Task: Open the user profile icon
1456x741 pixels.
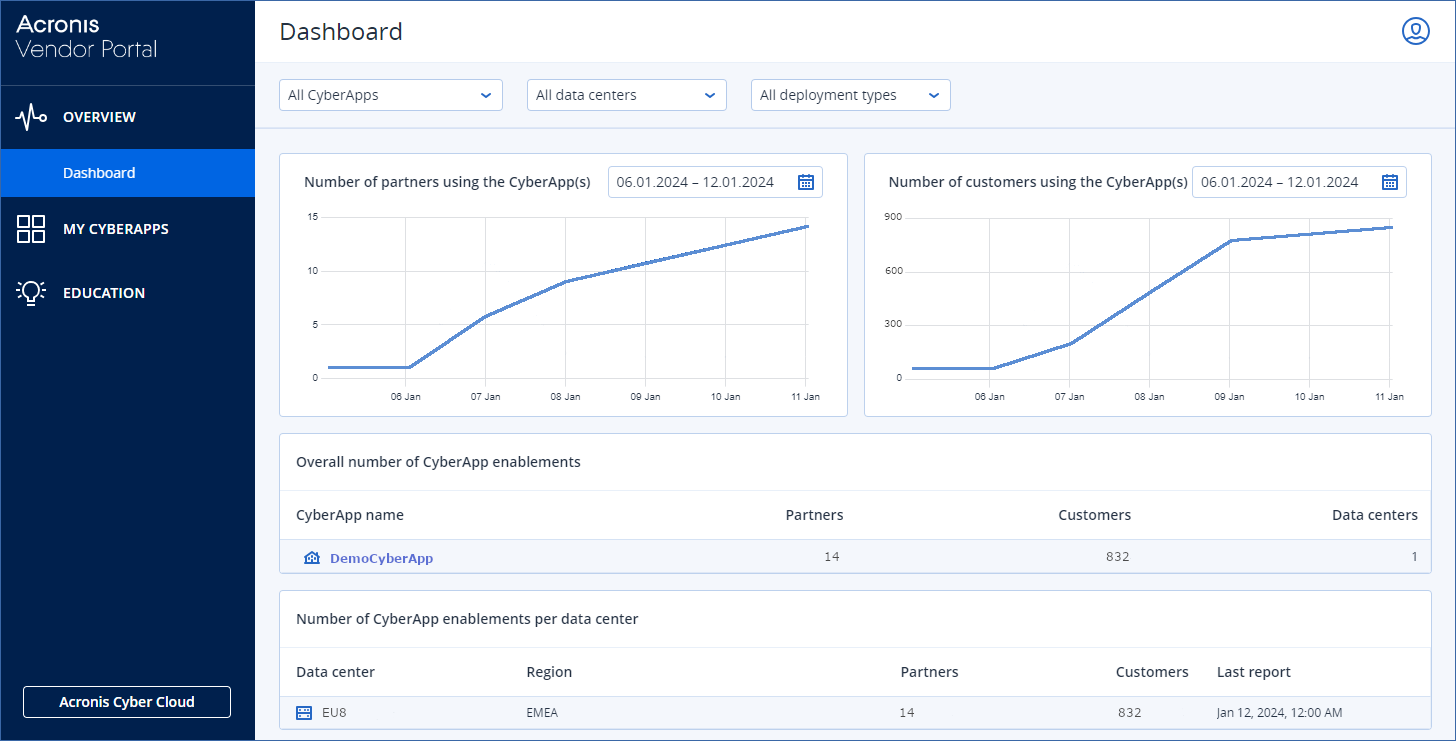Action: [1415, 31]
